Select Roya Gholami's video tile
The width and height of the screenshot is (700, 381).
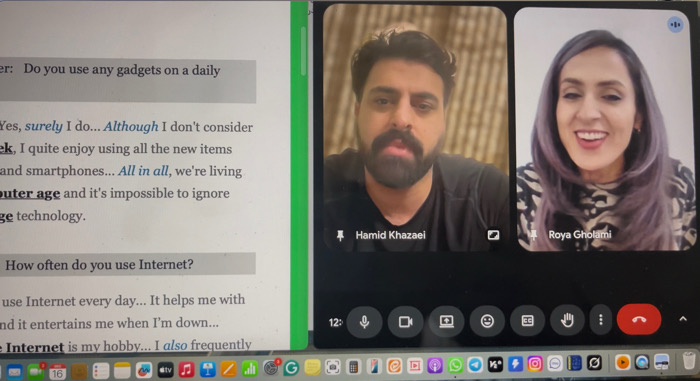coord(604,129)
